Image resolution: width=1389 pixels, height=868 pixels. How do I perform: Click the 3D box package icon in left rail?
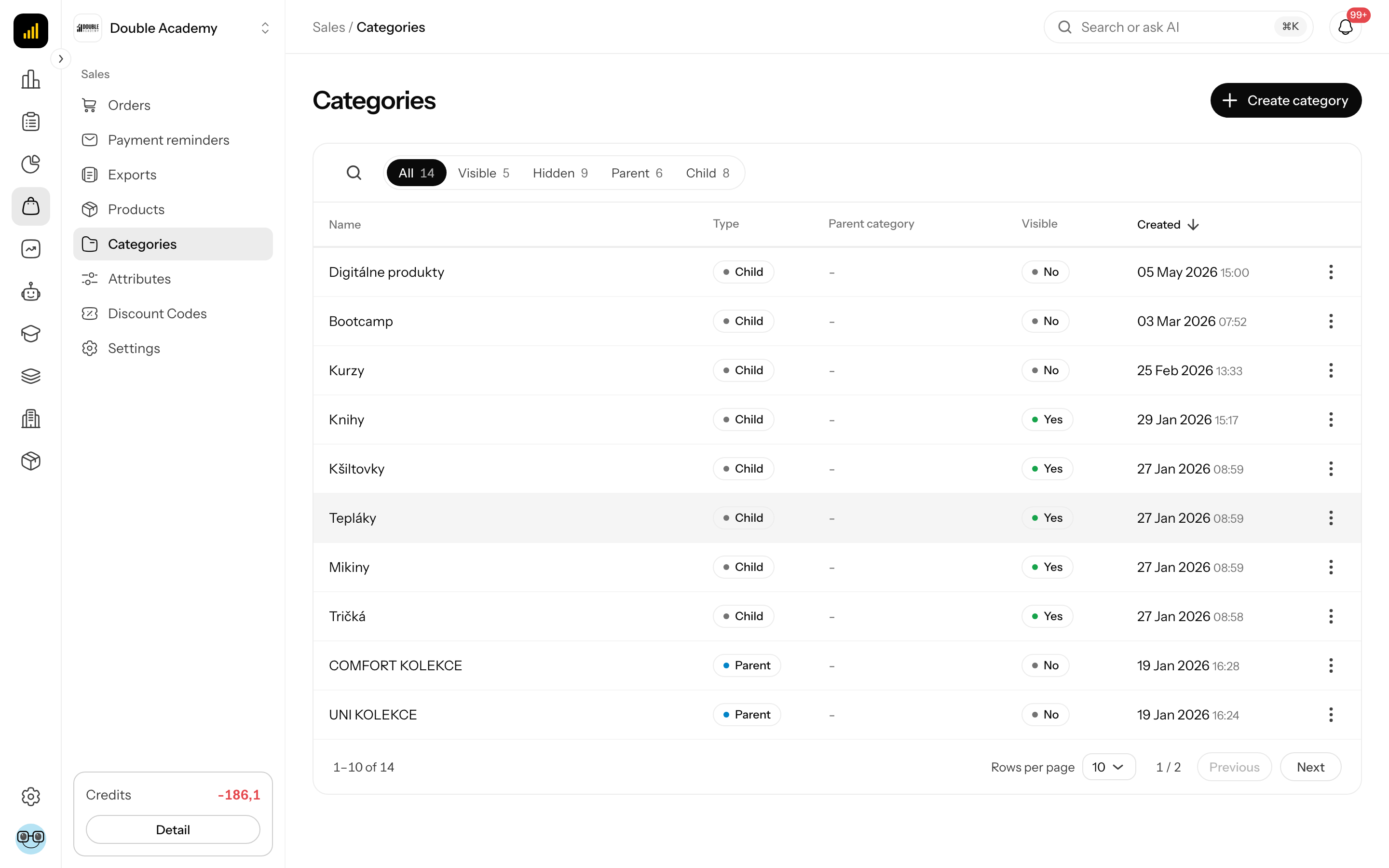point(30,461)
